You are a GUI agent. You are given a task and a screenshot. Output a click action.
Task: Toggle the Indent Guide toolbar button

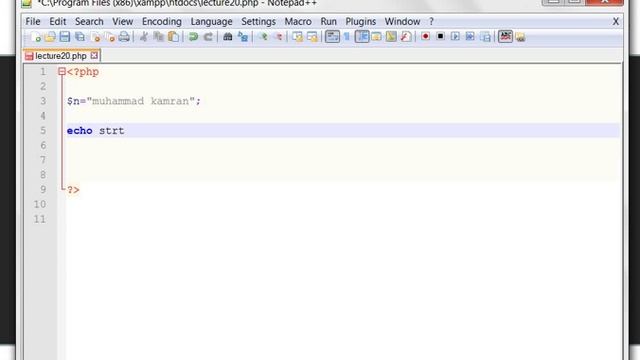(x=362, y=37)
